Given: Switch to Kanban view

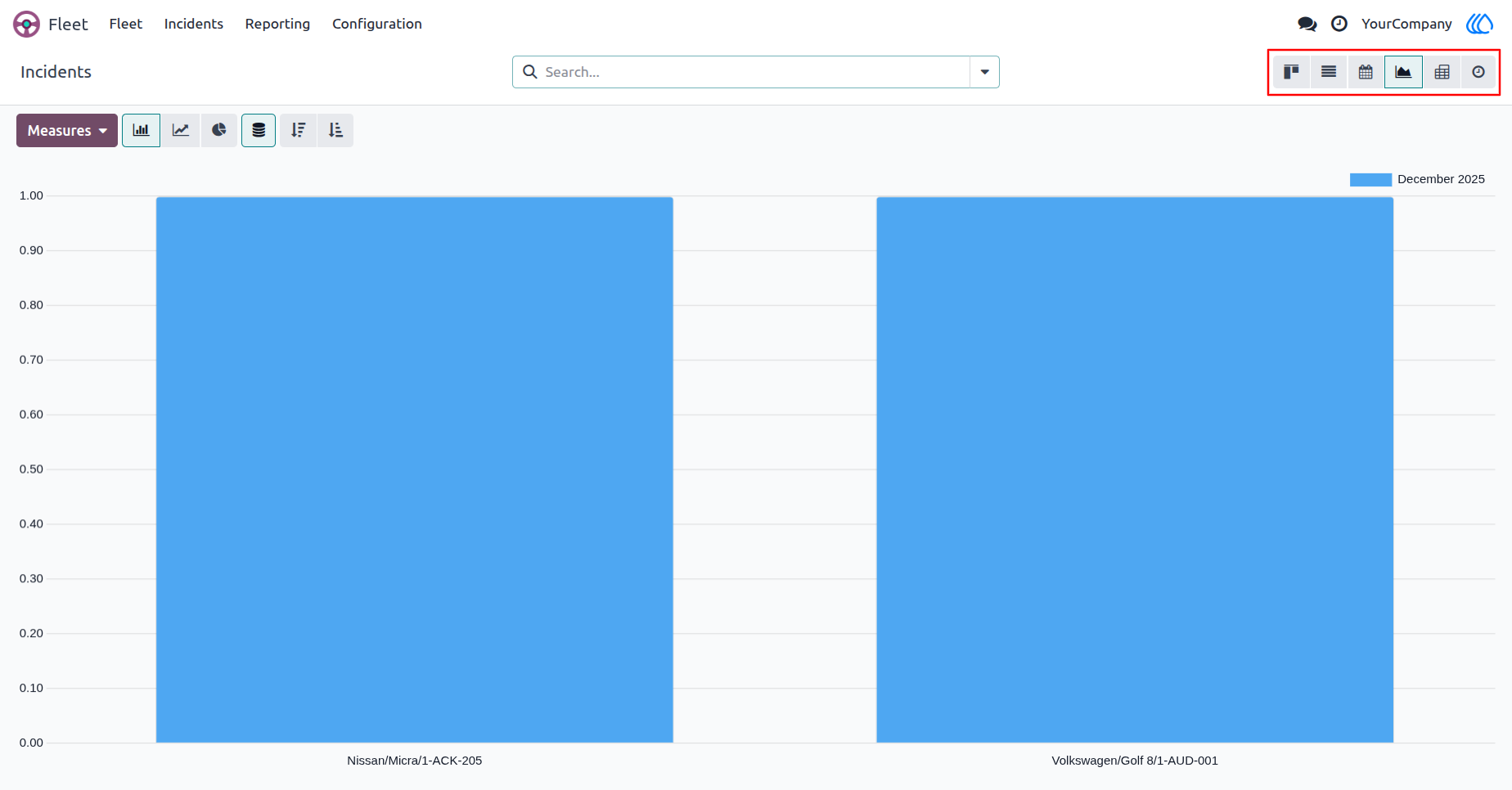Looking at the screenshot, I should 1291,72.
